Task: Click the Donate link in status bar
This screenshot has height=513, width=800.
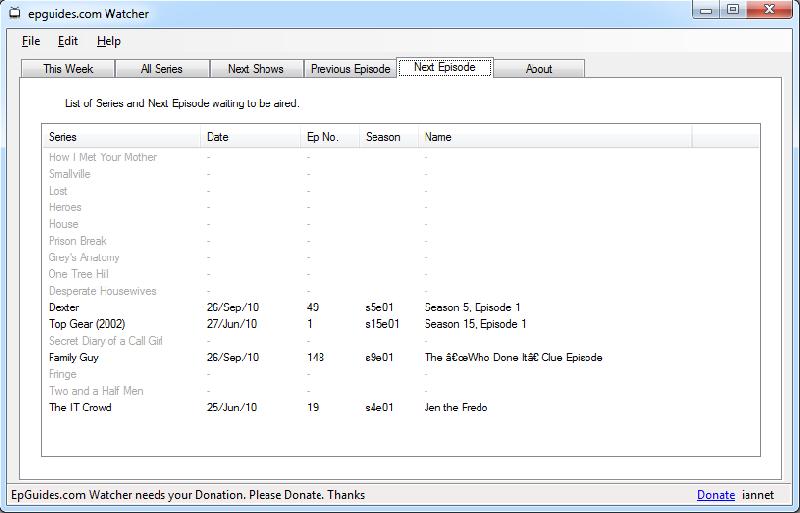Action: [x=716, y=495]
